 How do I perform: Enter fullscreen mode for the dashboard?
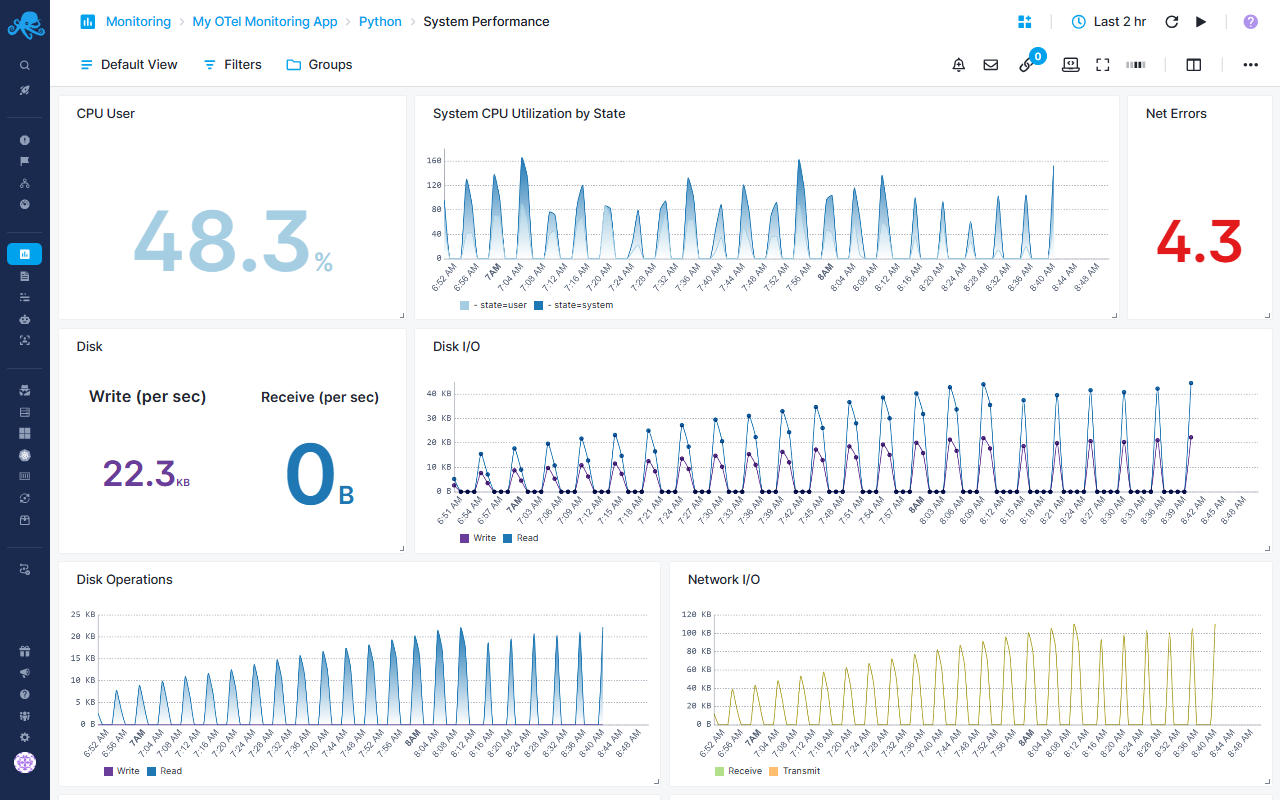point(1102,64)
